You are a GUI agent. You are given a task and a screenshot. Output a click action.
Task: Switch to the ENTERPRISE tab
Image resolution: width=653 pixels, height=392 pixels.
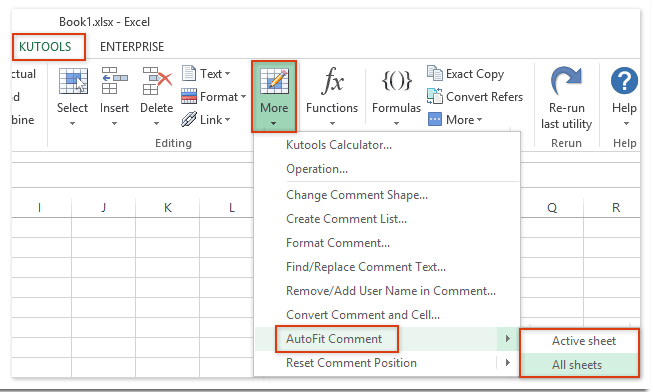pos(132,47)
